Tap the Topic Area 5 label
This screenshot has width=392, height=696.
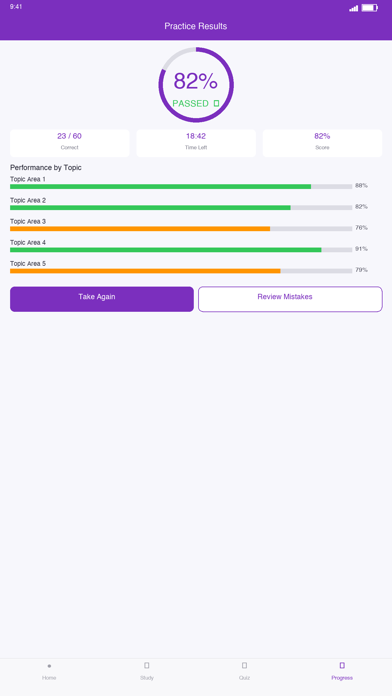point(28,264)
